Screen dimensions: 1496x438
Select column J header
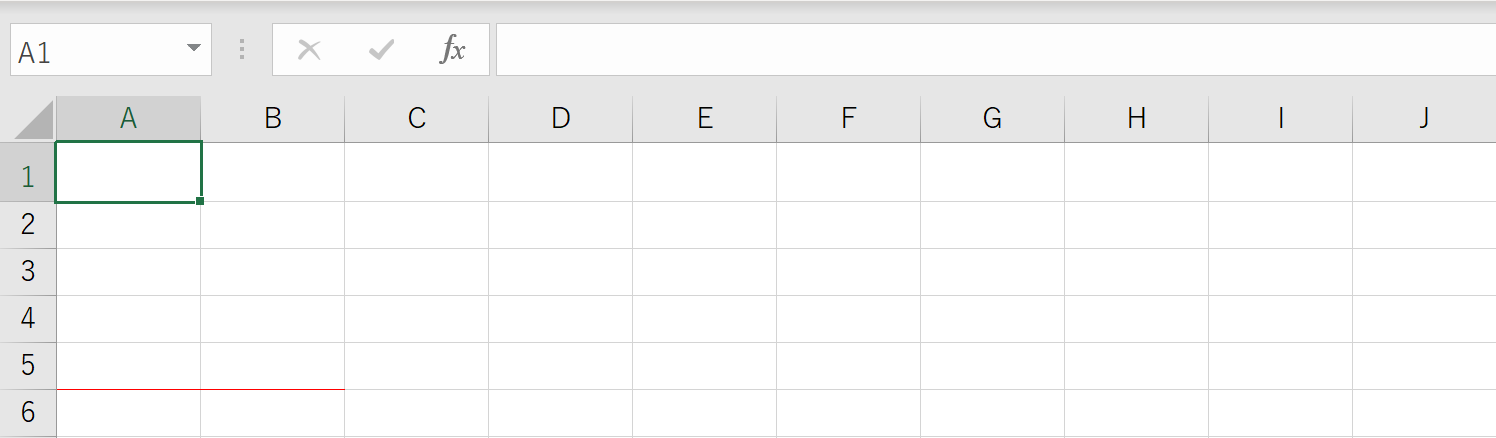click(x=1424, y=119)
